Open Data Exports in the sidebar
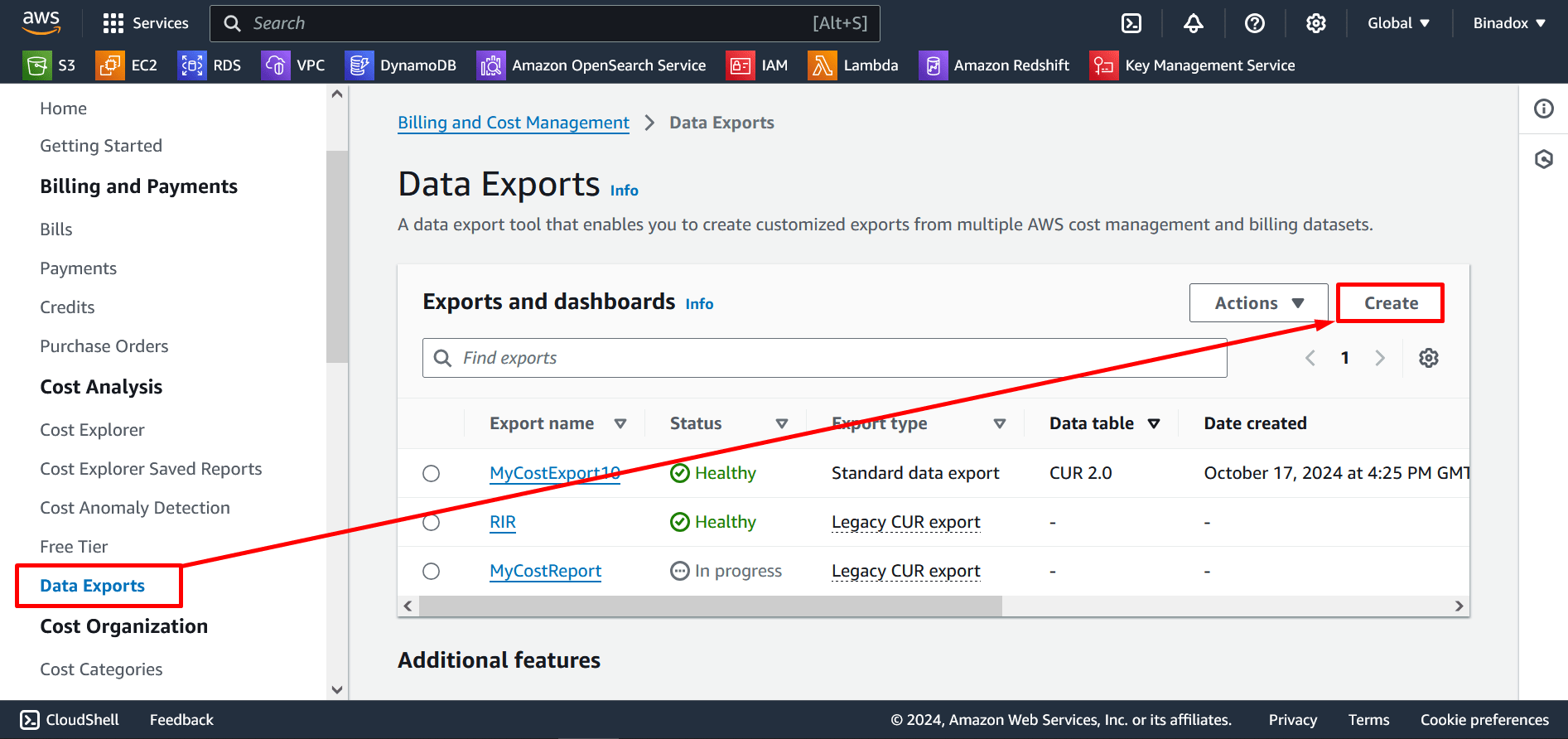The width and height of the screenshot is (1568, 739). 92,586
